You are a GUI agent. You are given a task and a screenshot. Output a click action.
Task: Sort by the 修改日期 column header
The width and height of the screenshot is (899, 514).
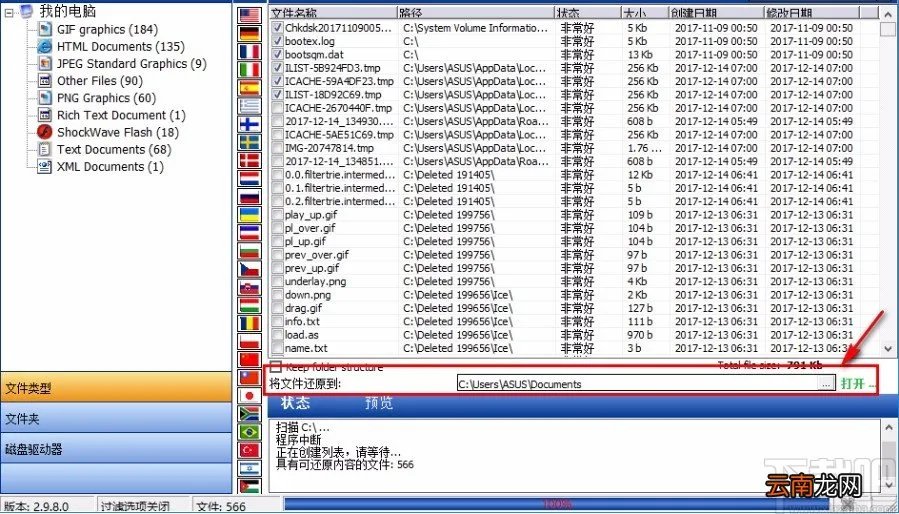812,13
